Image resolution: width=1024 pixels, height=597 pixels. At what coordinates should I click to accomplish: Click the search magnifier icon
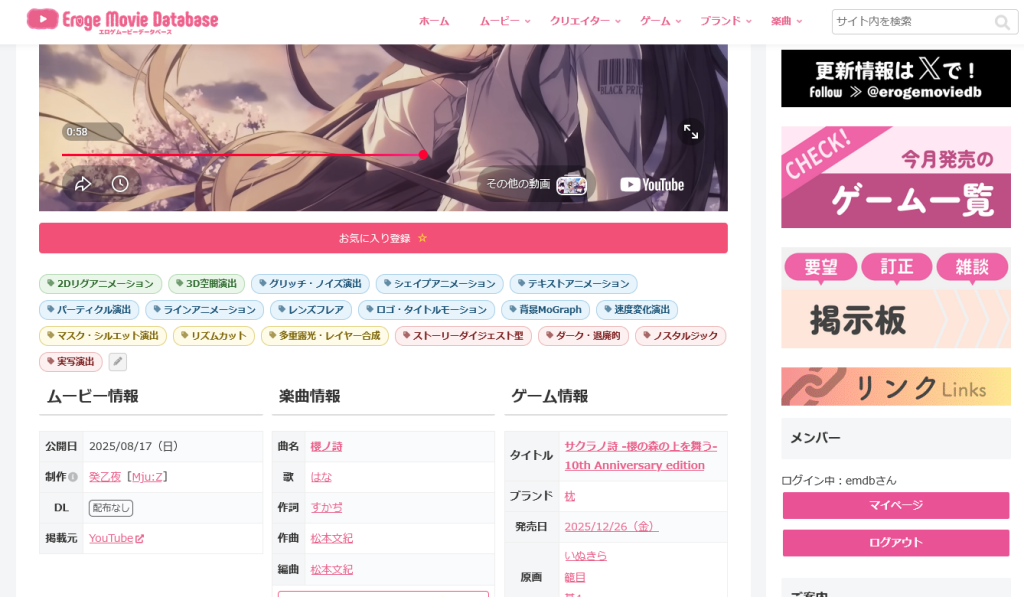pos(1002,22)
